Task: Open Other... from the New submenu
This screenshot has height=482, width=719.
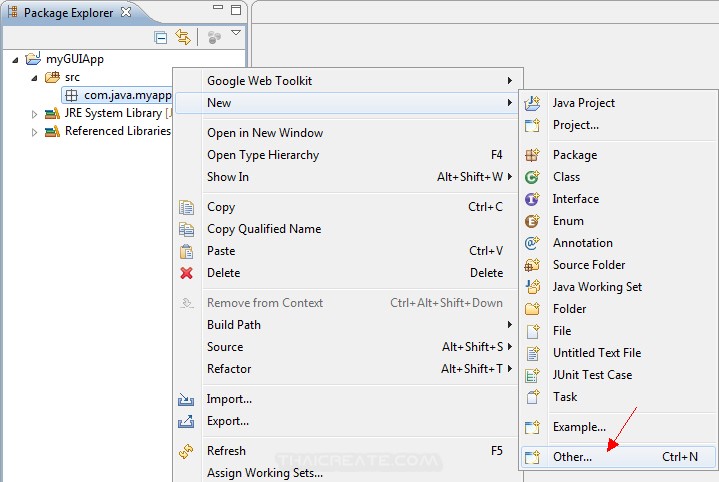Action: pos(572,457)
